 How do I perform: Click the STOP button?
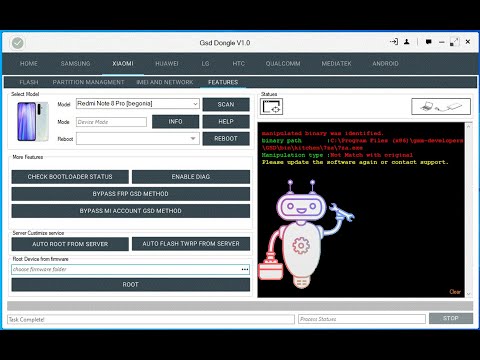point(451,318)
